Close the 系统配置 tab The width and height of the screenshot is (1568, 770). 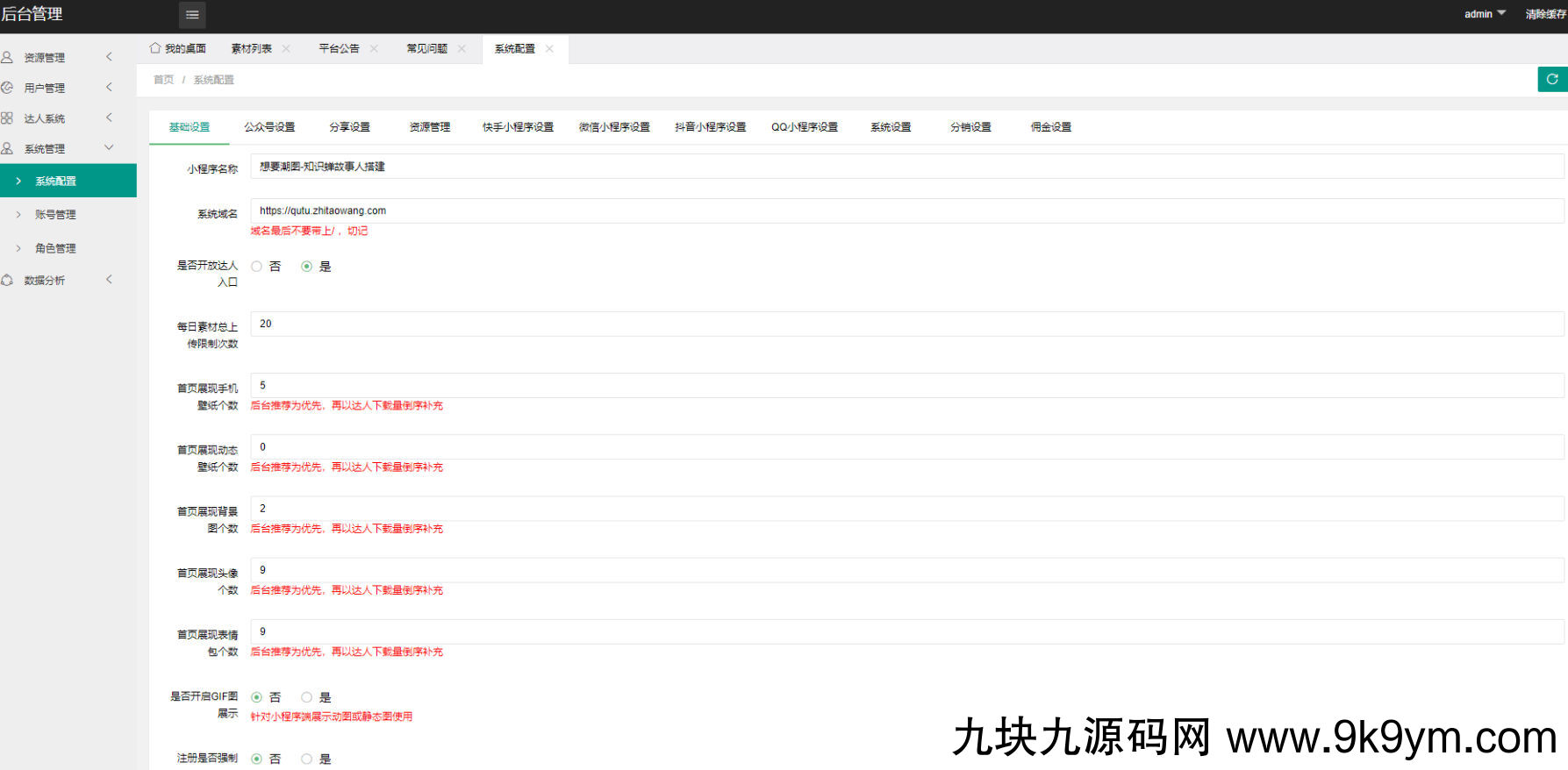pyautogui.click(x=549, y=48)
